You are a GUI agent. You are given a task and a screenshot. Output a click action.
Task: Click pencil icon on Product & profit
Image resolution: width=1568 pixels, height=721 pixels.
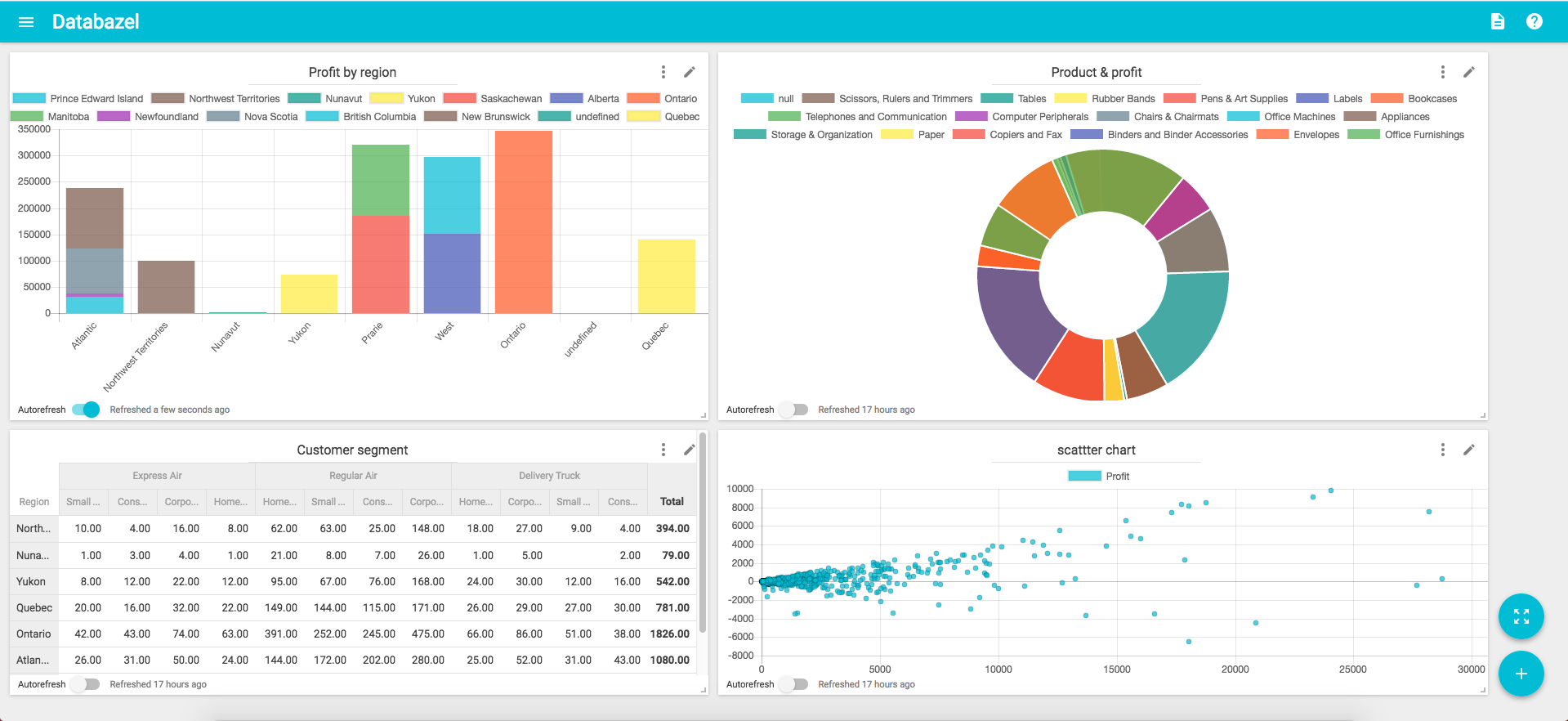pos(1468,72)
